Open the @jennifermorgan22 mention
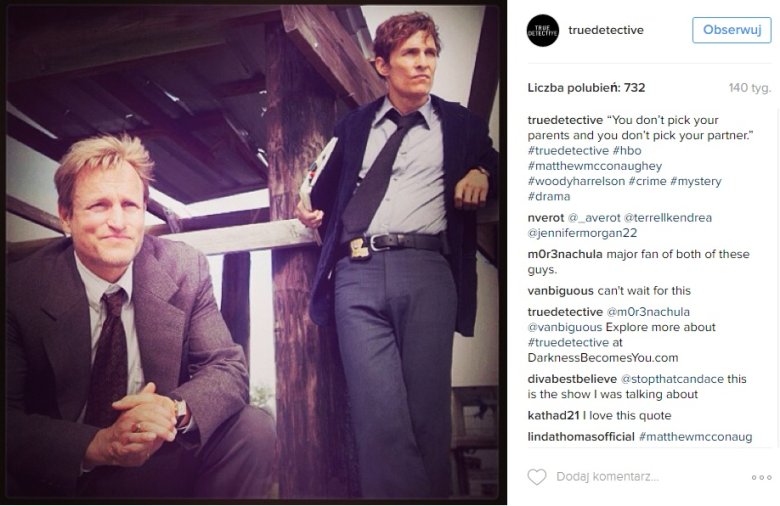The height and width of the screenshot is (506, 780). pyautogui.click(x=581, y=233)
